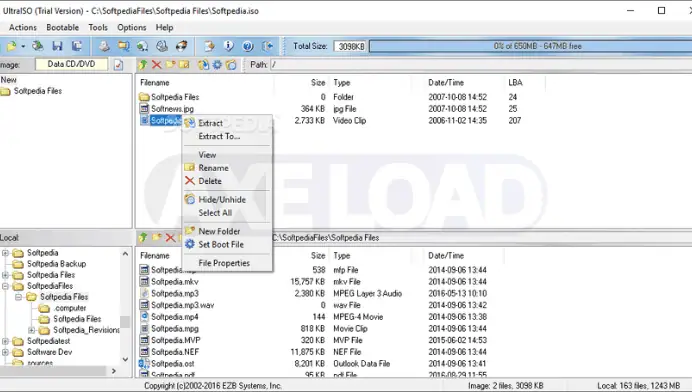Expand the Softpedia Files top-level tree node
Viewport: 692px width, 392px height.
click(5, 275)
